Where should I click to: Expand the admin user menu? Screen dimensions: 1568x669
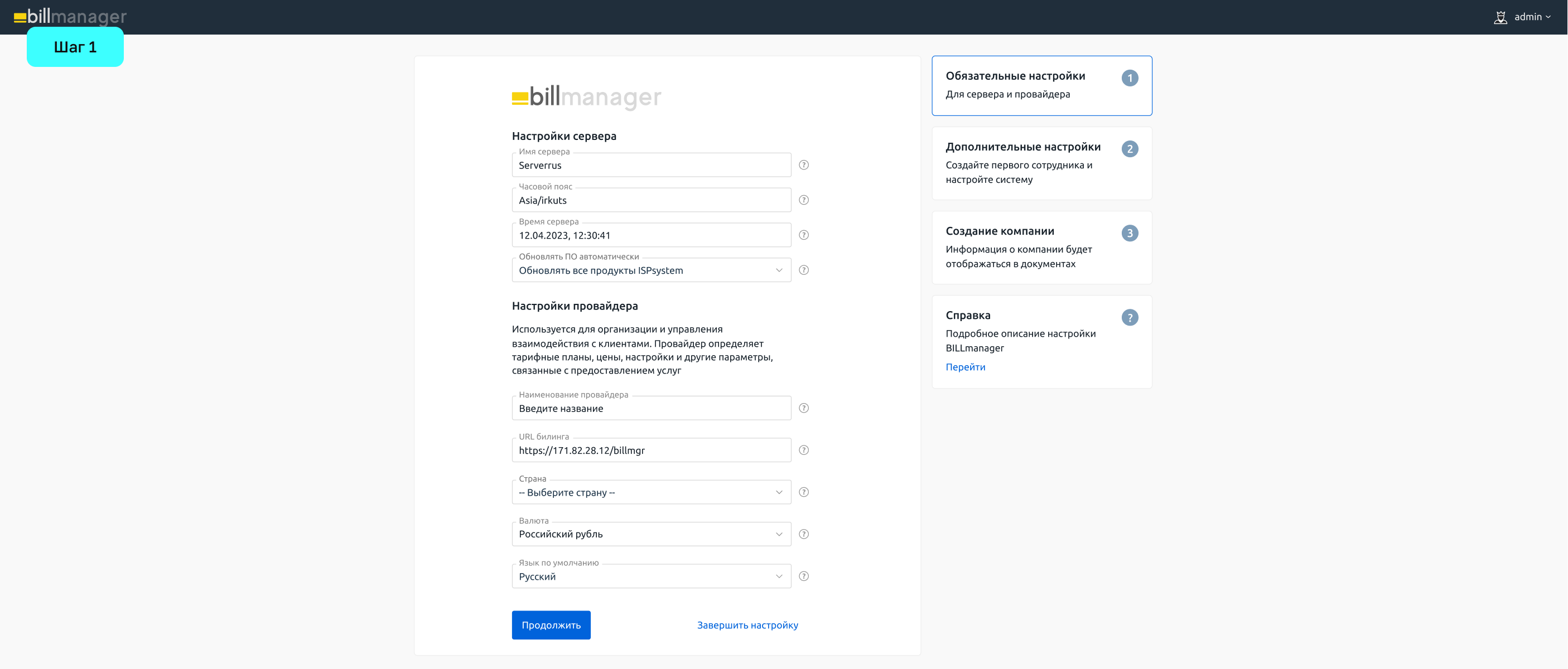click(x=1532, y=17)
